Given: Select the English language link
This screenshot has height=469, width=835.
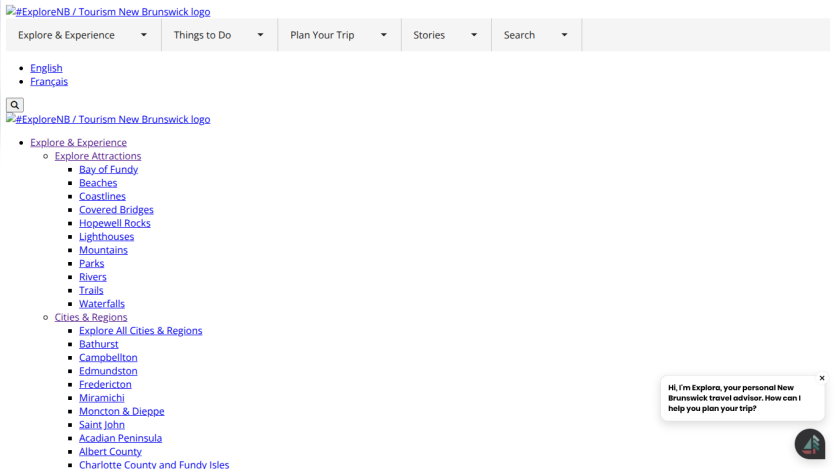Looking at the screenshot, I should [46, 68].
